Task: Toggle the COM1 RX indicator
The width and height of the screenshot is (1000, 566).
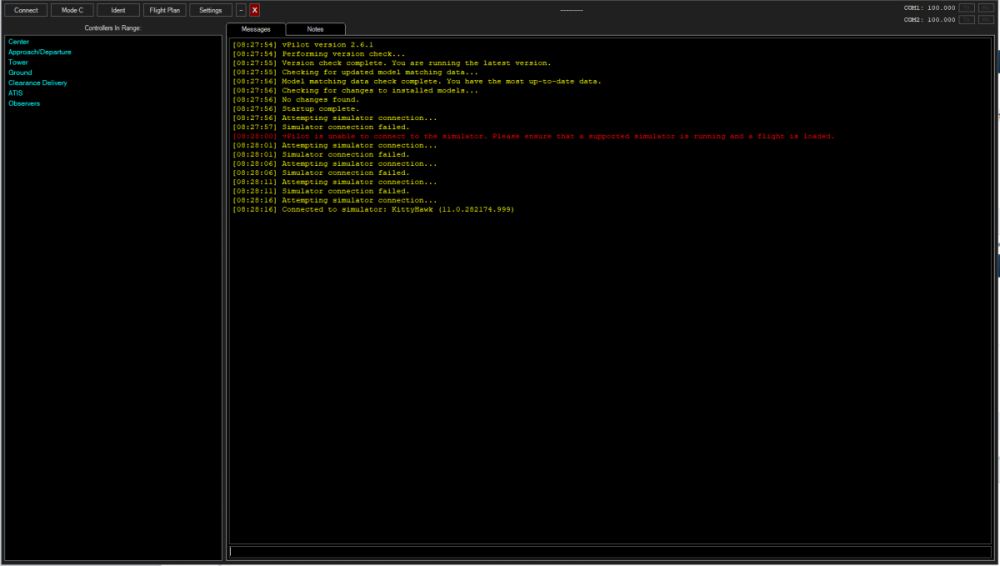Action: point(986,7)
